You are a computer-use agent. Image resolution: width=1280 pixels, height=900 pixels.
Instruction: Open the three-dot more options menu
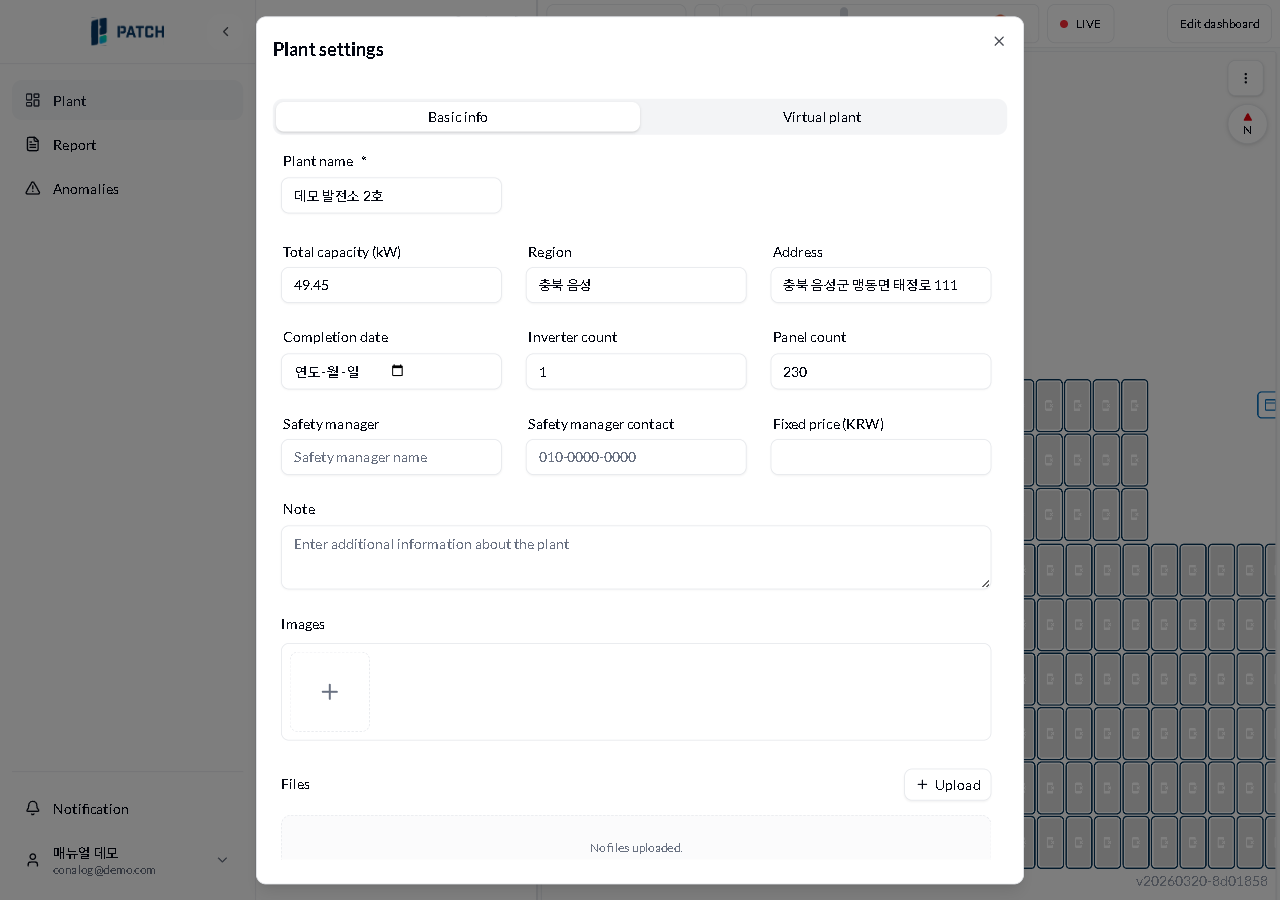1245,78
